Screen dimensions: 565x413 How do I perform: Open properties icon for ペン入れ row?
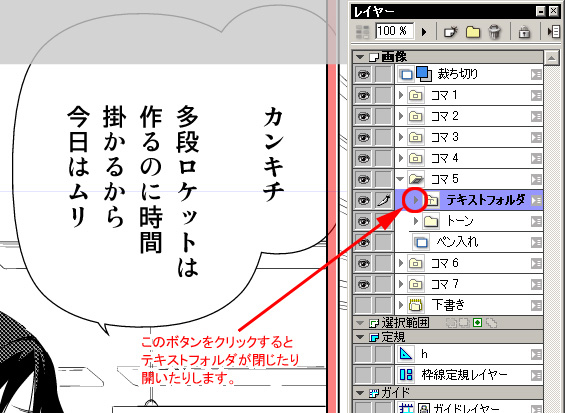[536, 242]
